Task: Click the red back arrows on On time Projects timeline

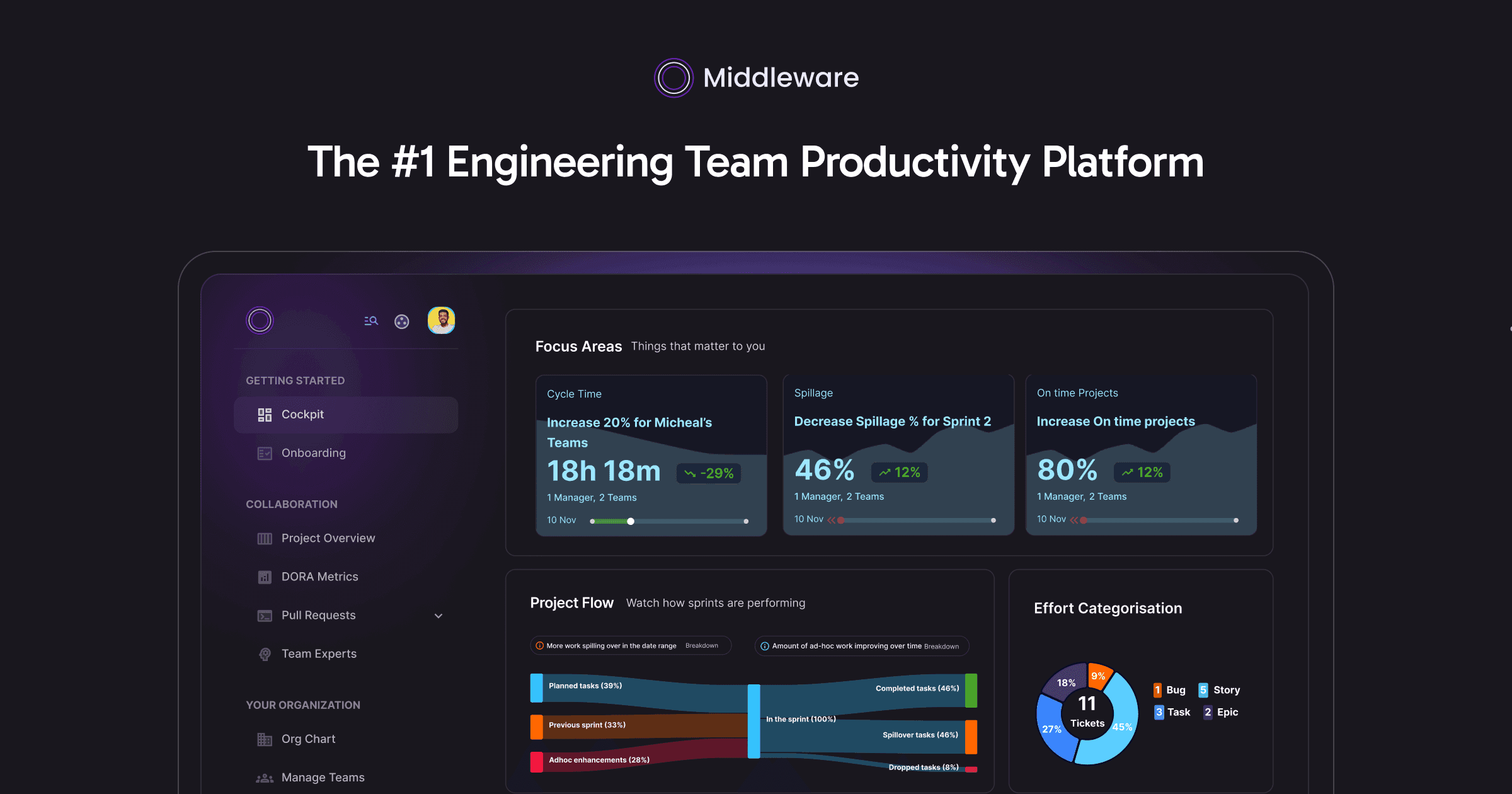Action: pyautogui.click(x=1074, y=520)
